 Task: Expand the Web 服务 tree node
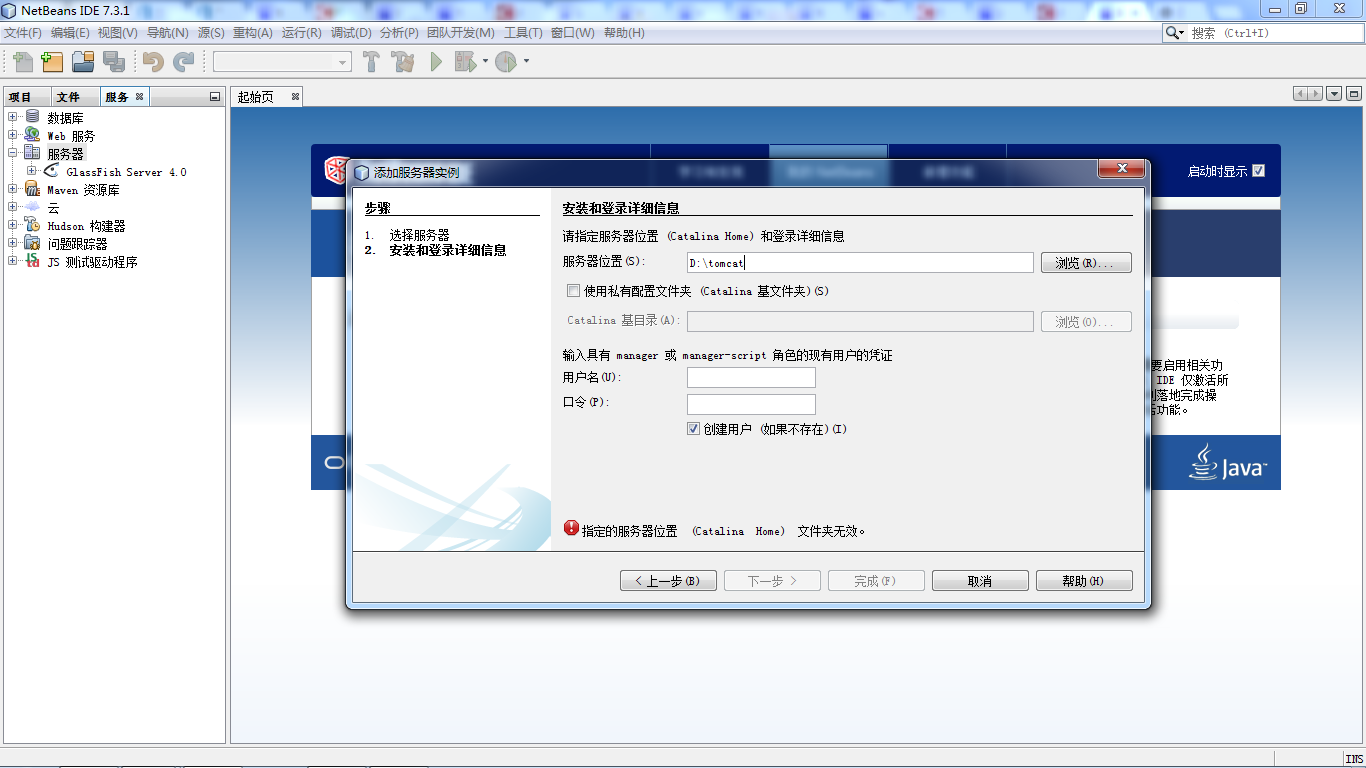[x=13, y=135]
